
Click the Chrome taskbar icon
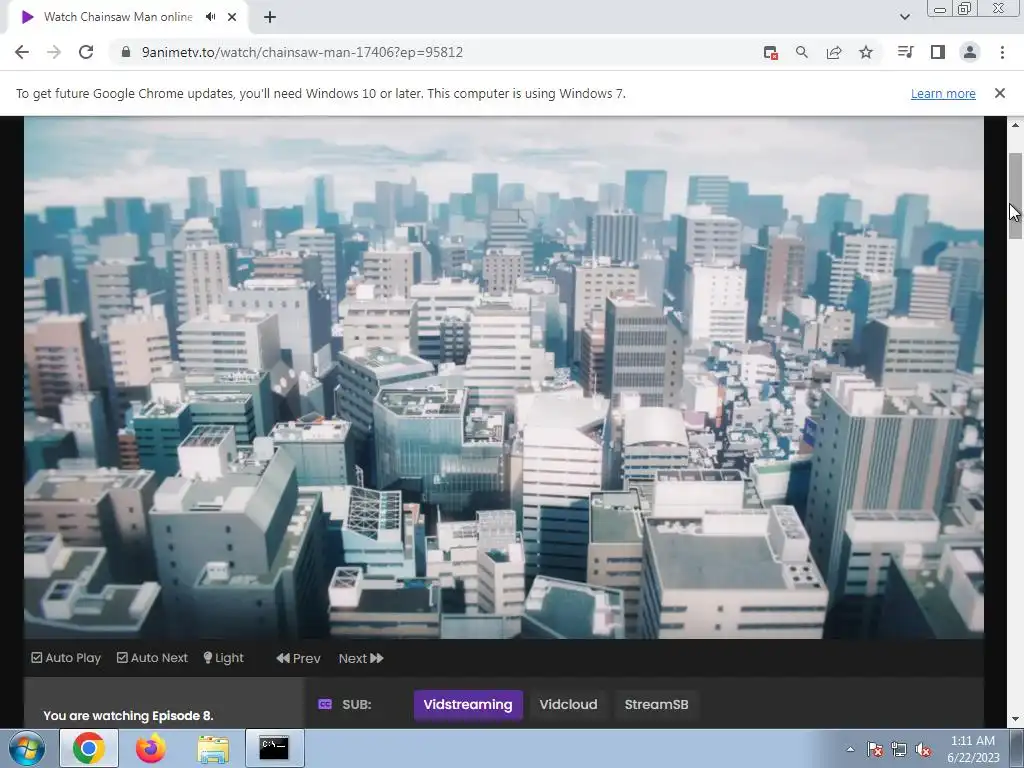89,748
